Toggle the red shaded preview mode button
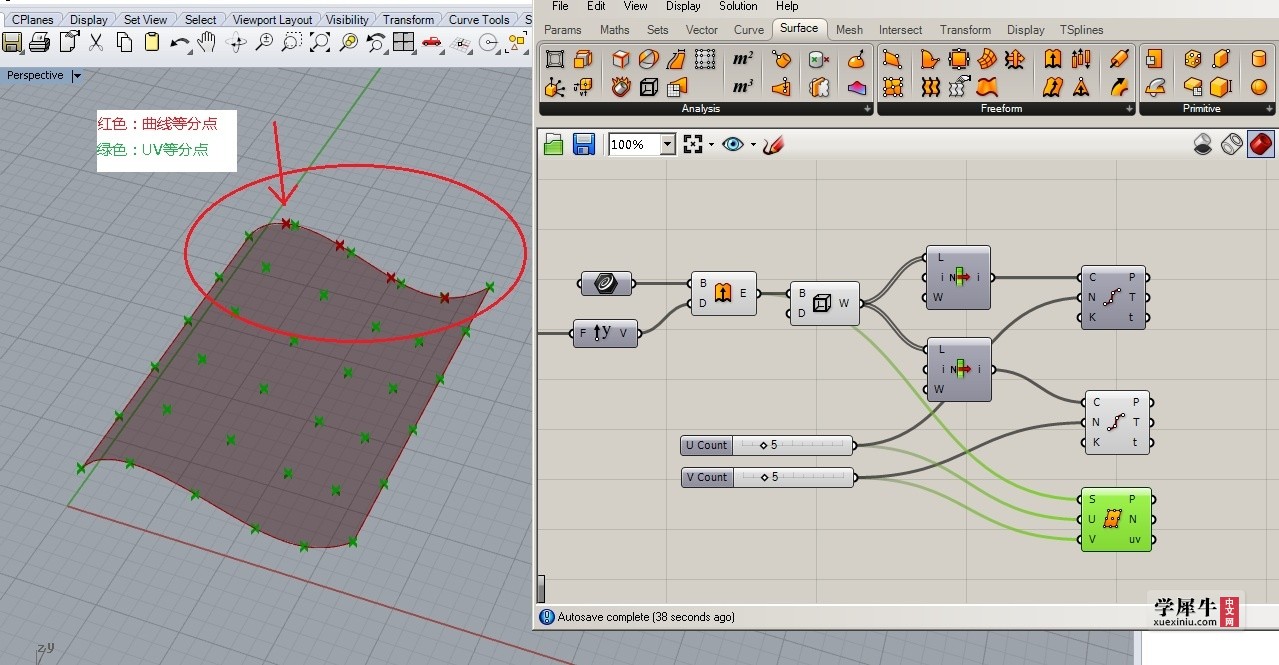The height and width of the screenshot is (665, 1279). click(x=1261, y=145)
